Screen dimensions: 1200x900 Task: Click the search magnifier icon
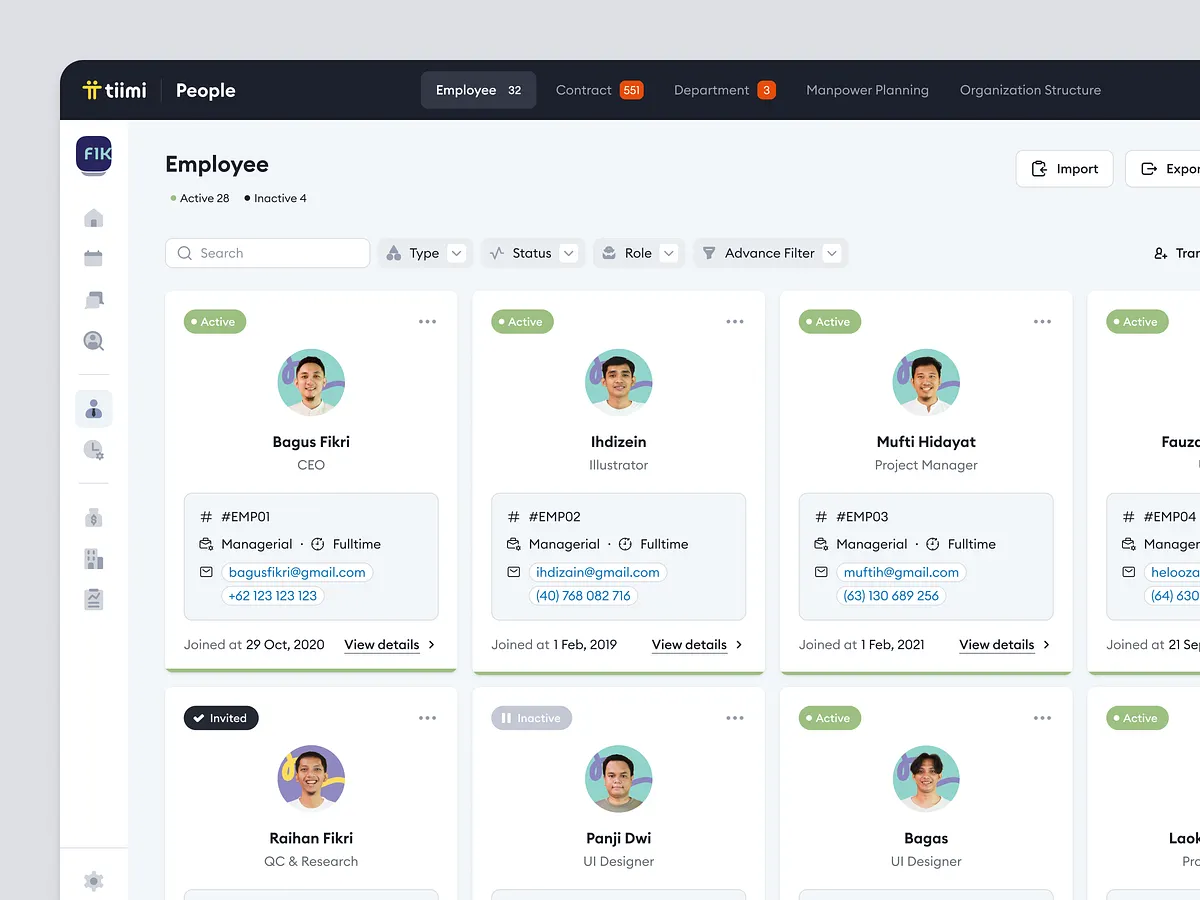pos(185,253)
